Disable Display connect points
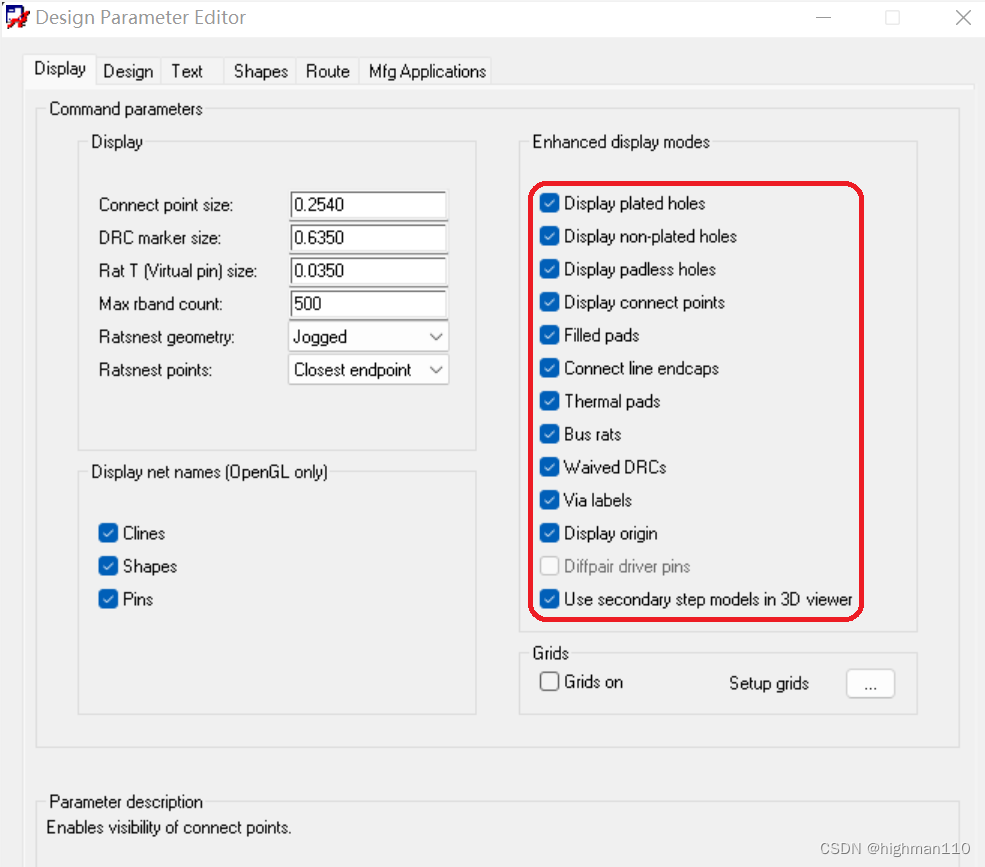 549,302
